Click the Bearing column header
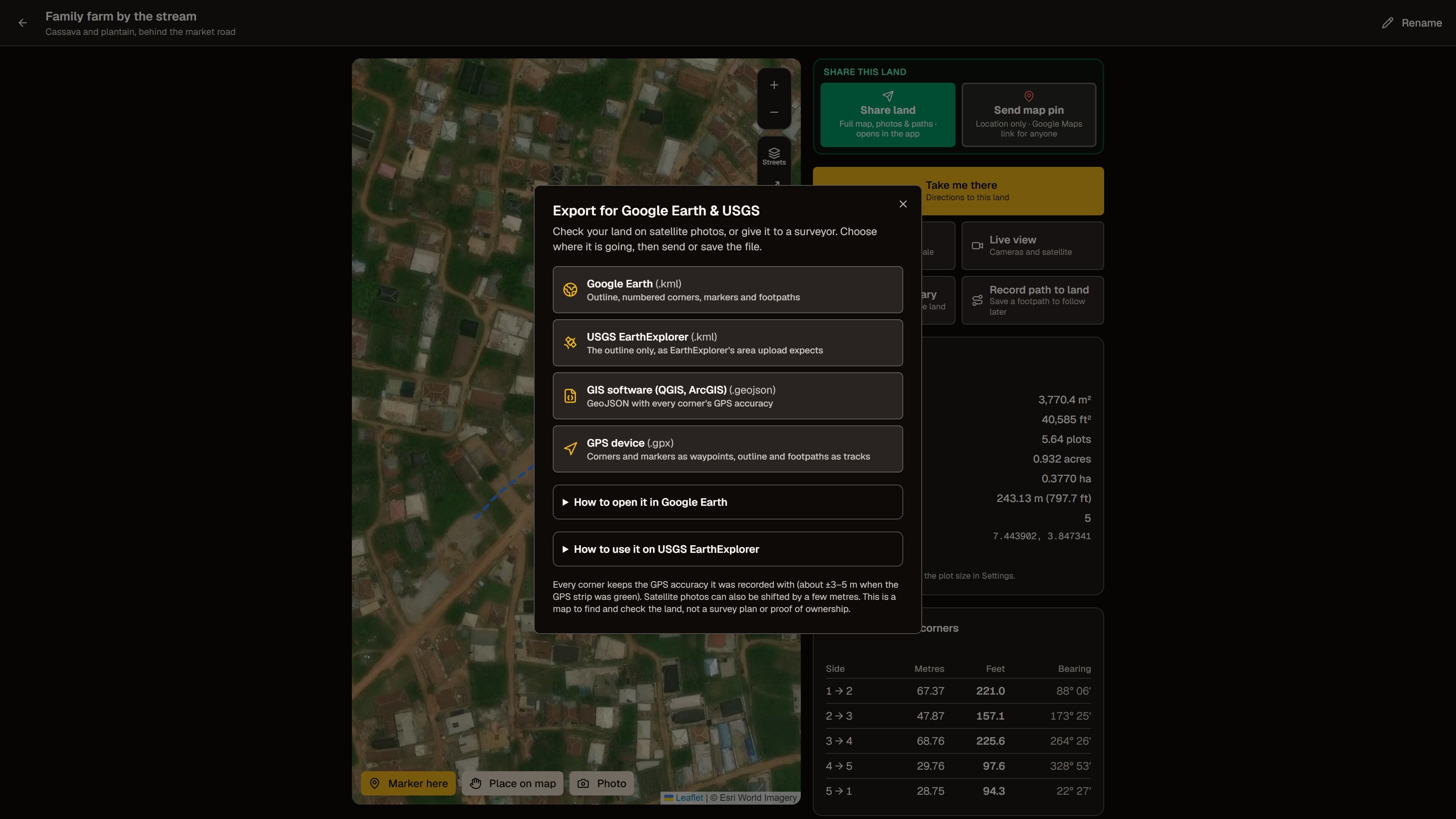This screenshot has height=819, width=1456. tap(1075, 669)
